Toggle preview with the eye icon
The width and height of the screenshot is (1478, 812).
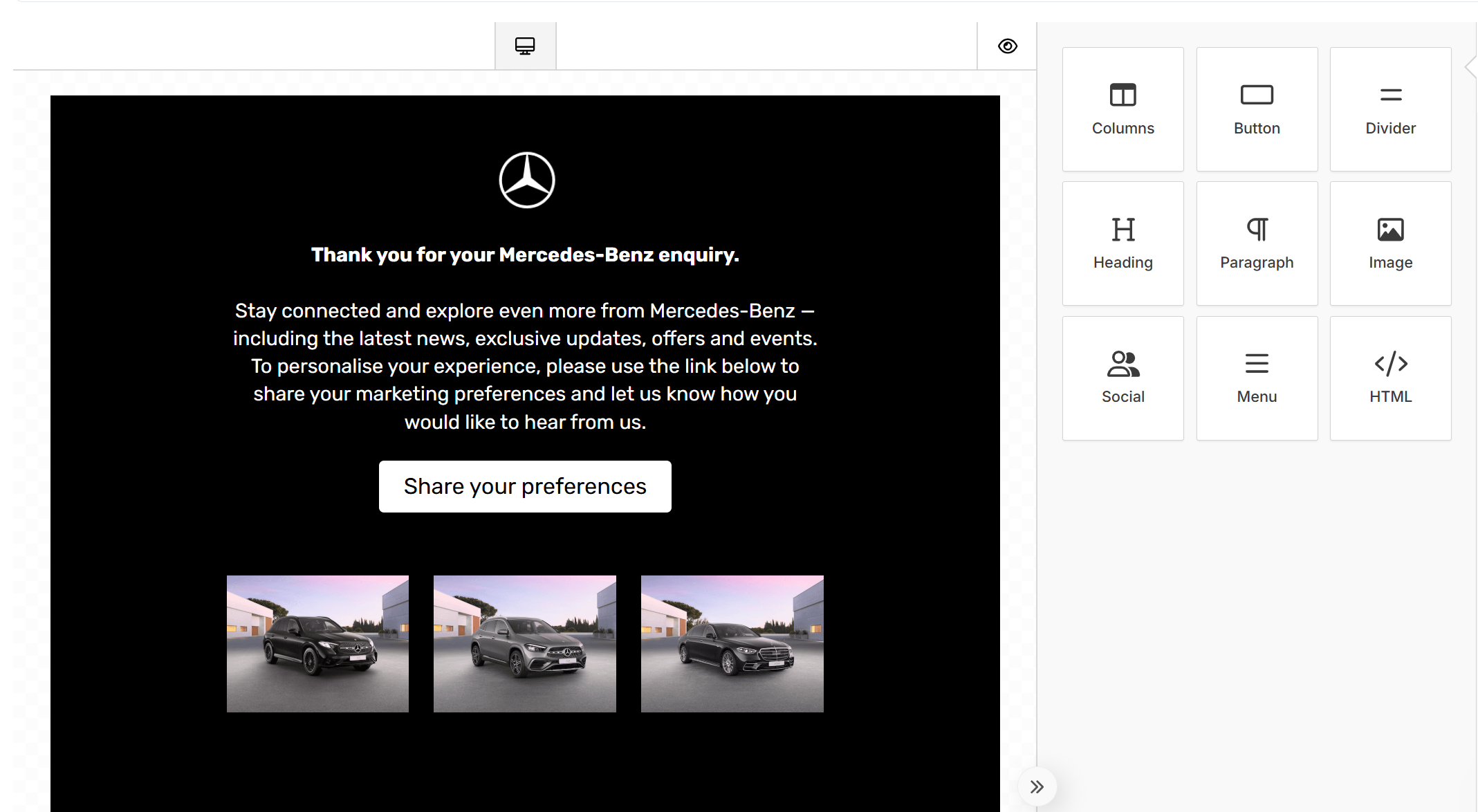click(1007, 46)
